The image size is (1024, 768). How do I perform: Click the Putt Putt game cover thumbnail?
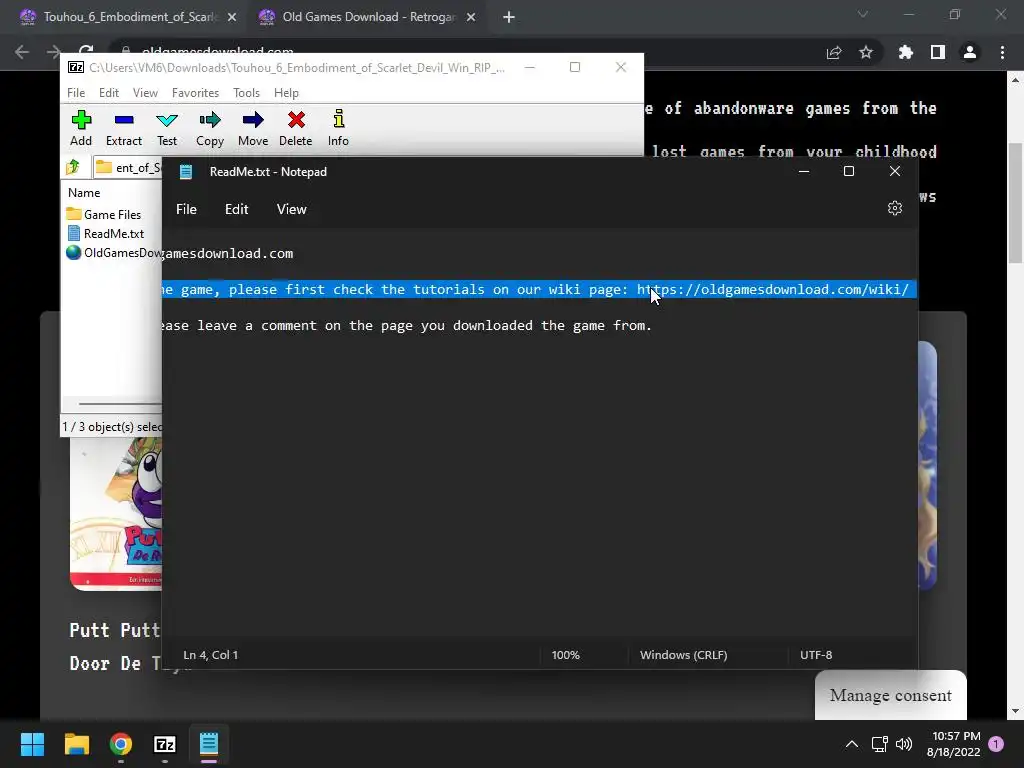[x=116, y=513]
